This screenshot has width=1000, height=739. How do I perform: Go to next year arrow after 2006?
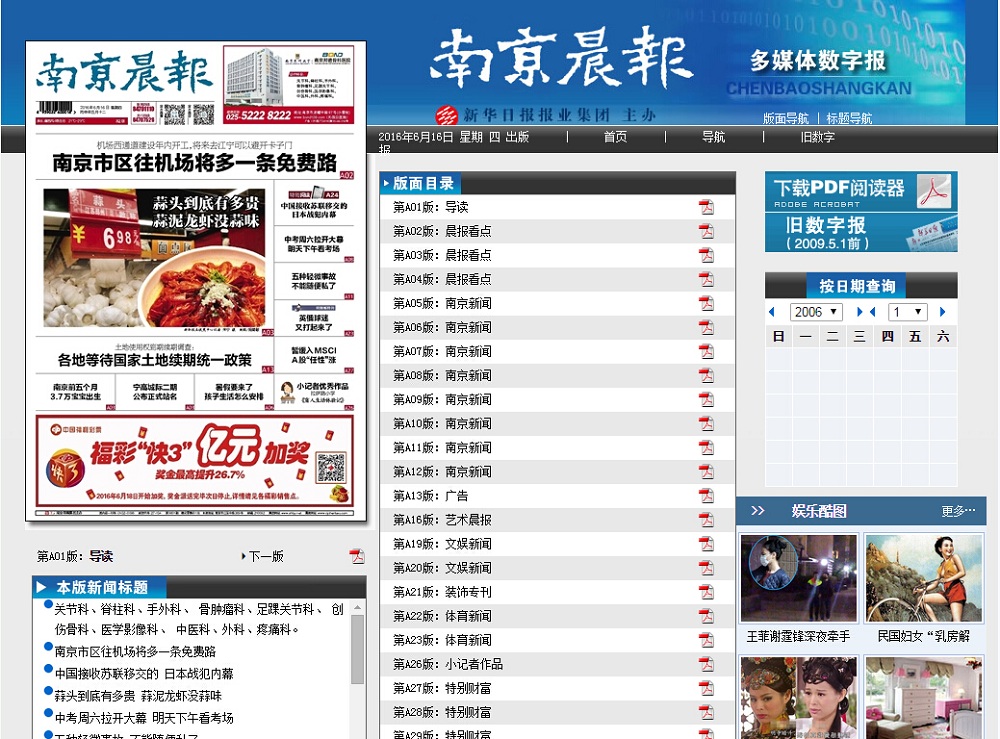pos(860,312)
